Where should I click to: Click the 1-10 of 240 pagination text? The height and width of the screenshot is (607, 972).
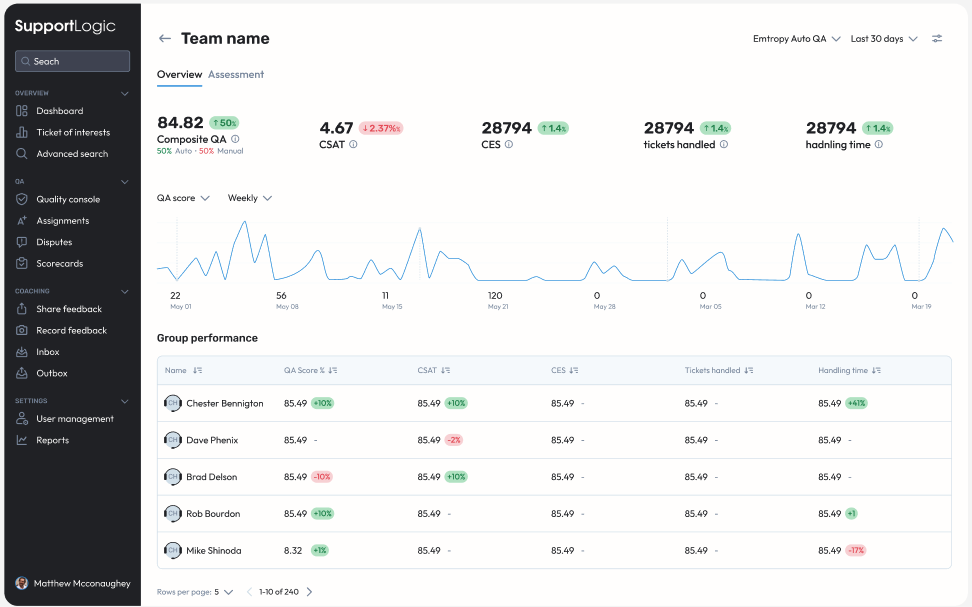point(279,591)
